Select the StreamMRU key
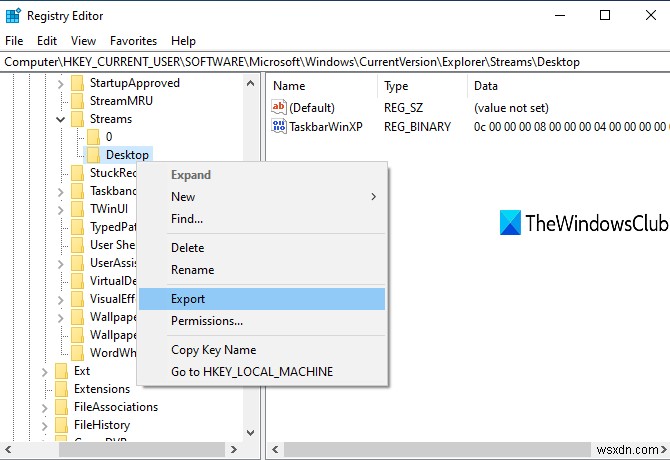This screenshot has width=670, height=460. pyautogui.click(x=121, y=101)
